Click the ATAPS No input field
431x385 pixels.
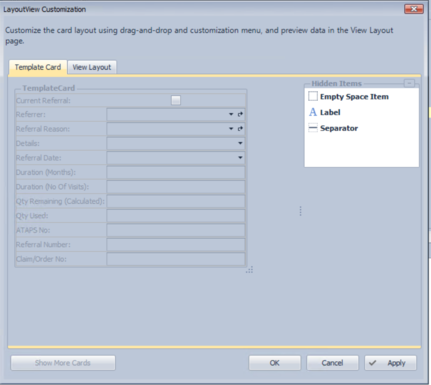pos(176,230)
